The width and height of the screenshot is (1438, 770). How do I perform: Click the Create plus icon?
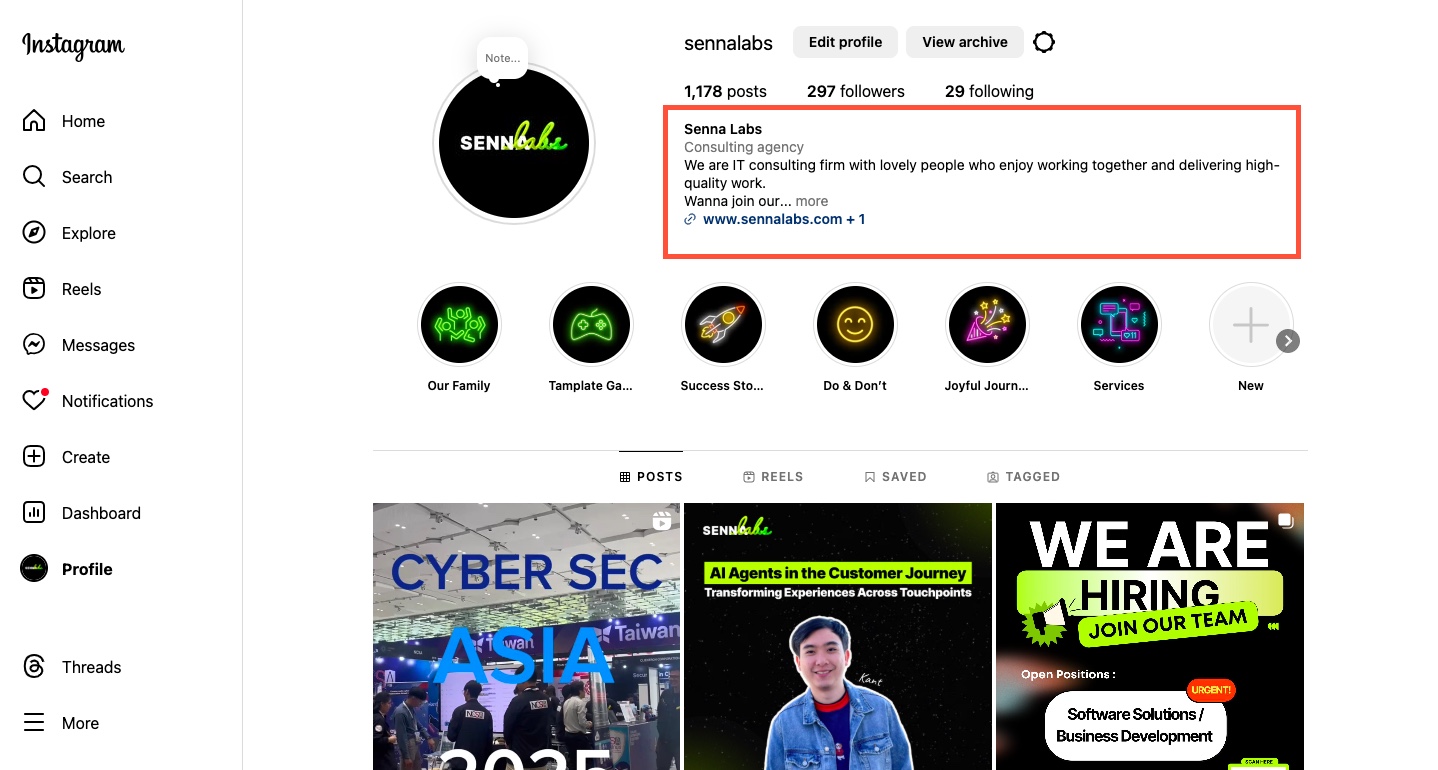click(34, 457)
